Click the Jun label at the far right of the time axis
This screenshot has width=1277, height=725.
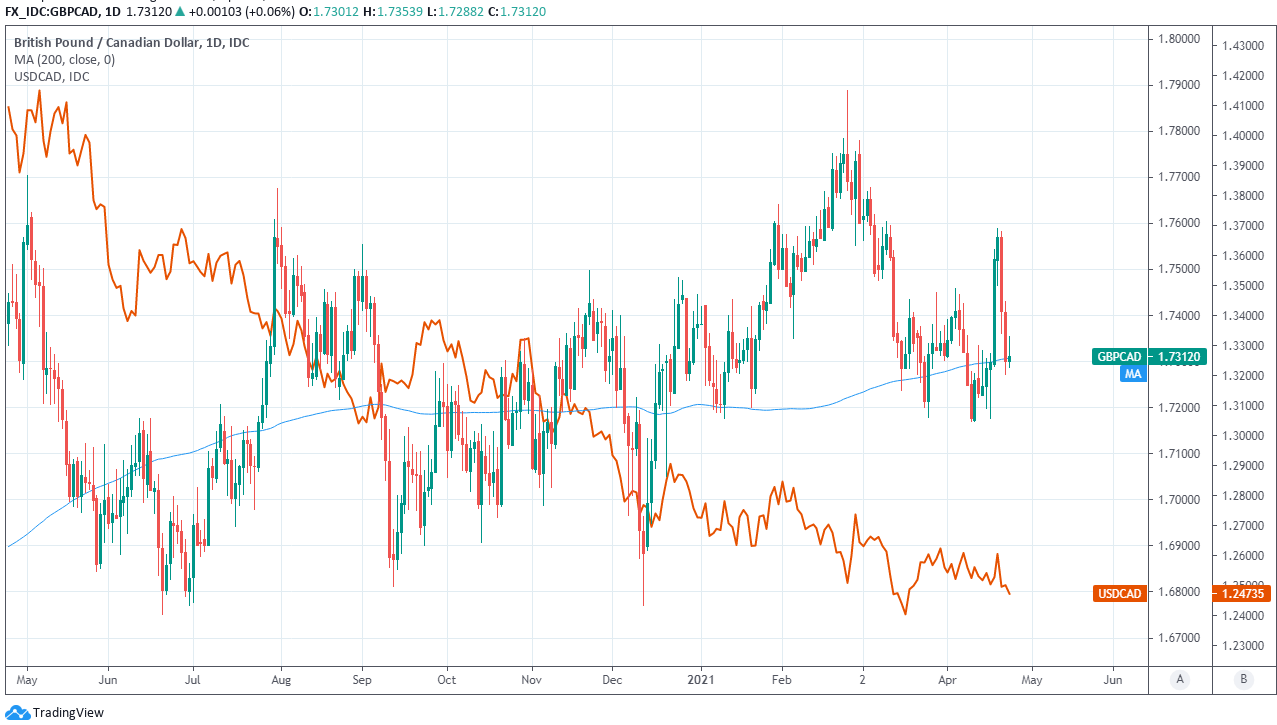pos(1112,680)
